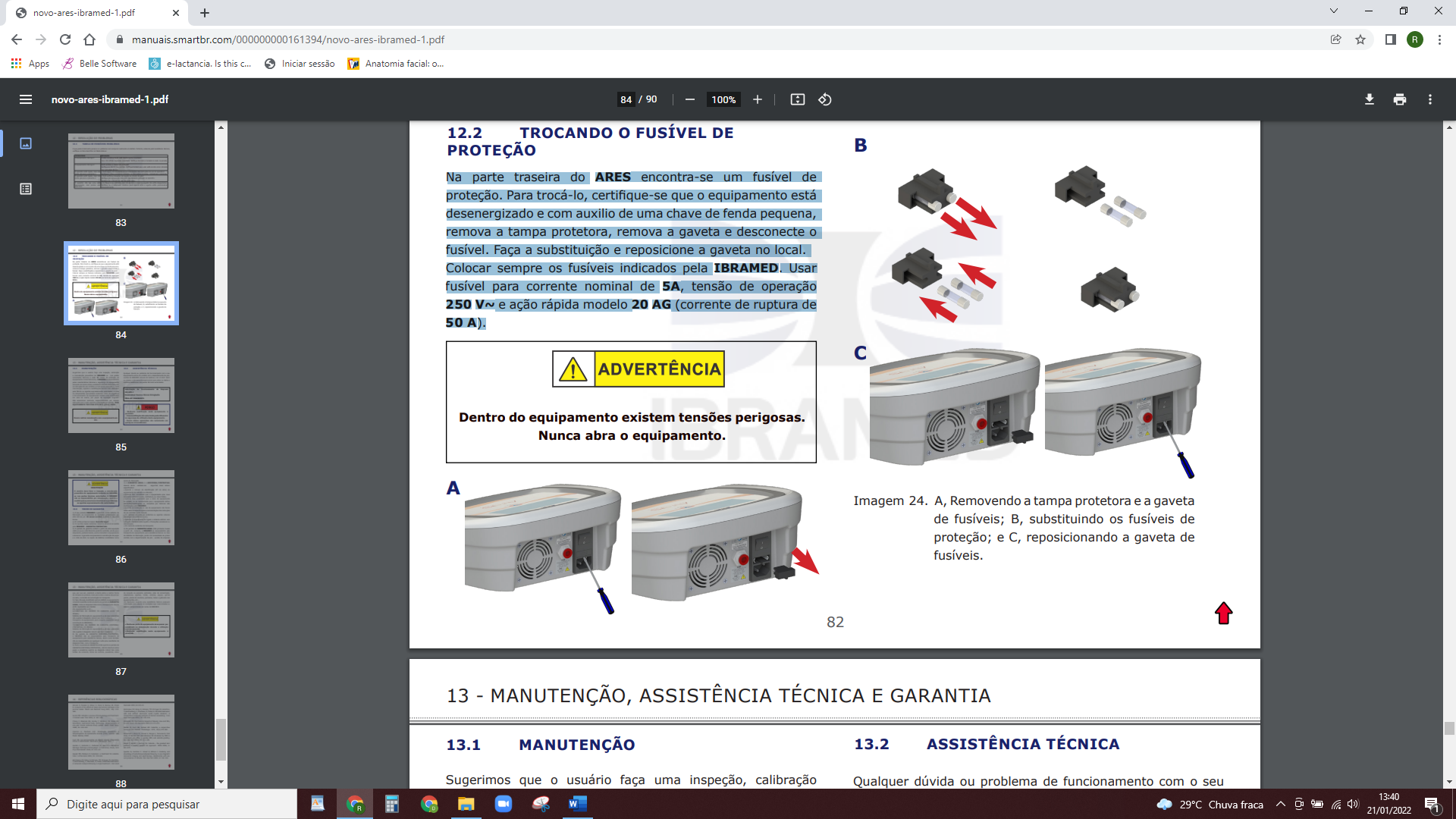Screen dimensions: 1456x819
Task: Open Windows Start menu
Action: [x=18, y=804]
